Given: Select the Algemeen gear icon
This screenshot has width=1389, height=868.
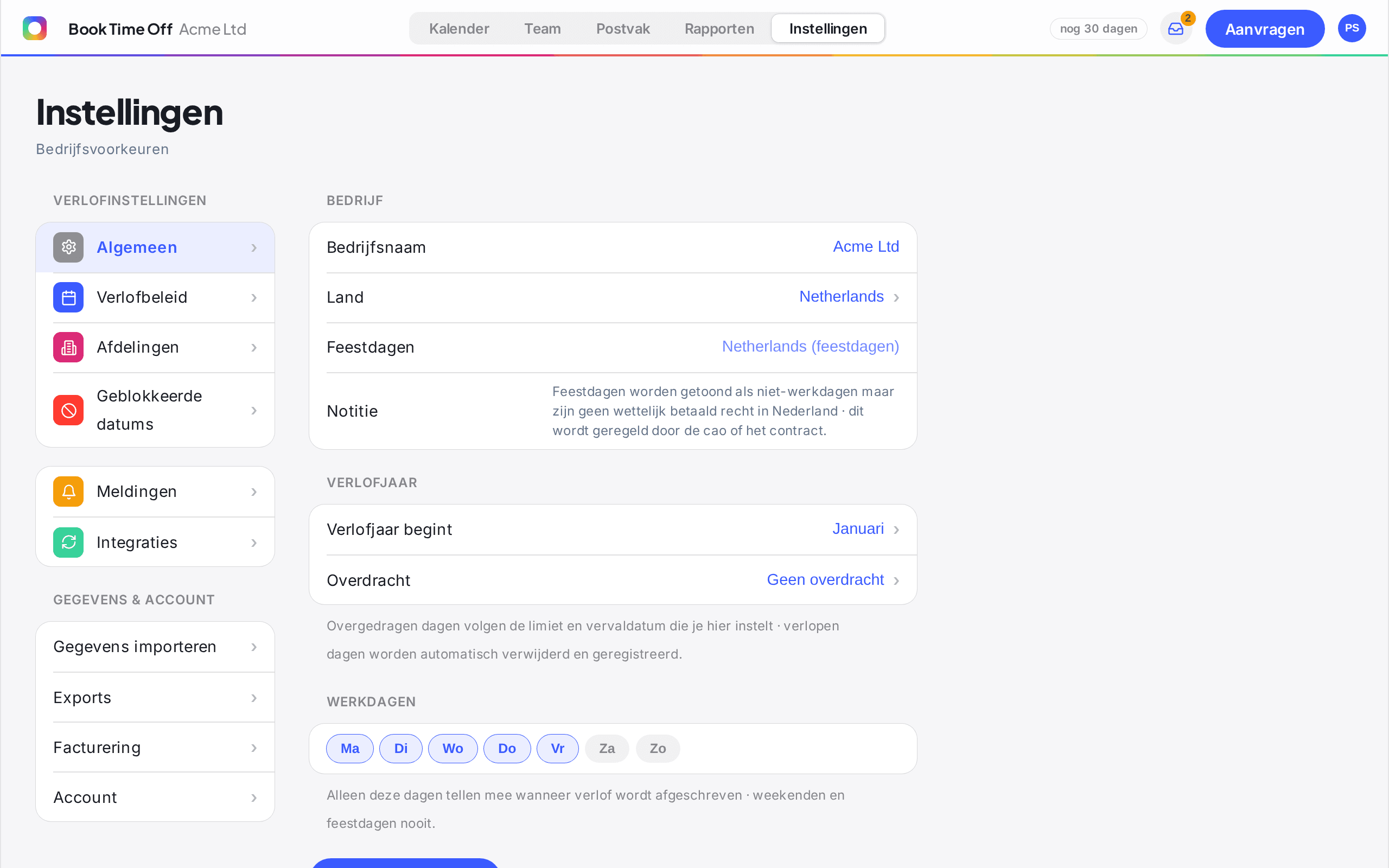Looking at the screenshot, I should click(68, 247).
